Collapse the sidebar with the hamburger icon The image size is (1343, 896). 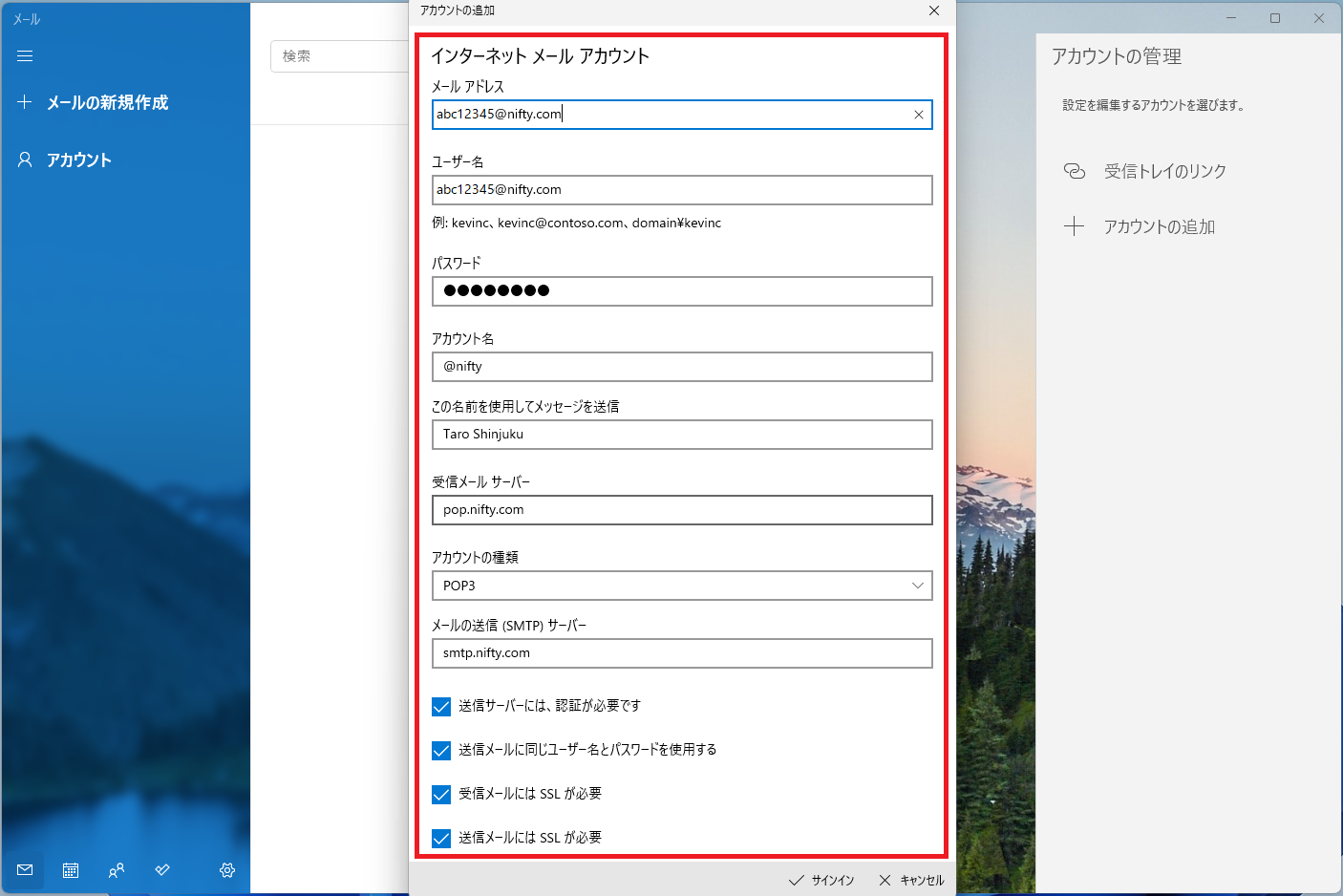[x=24, y=55]
